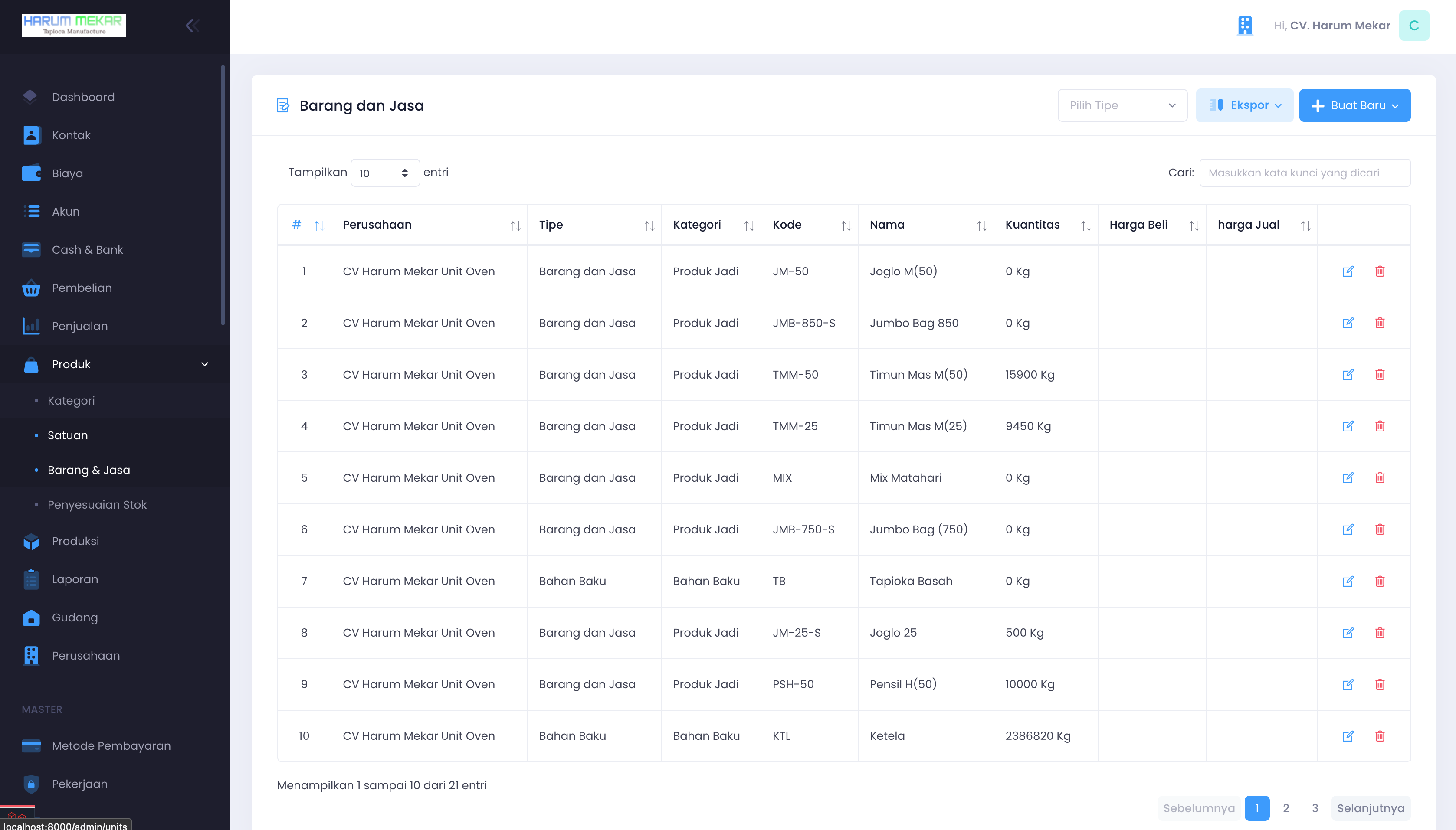Open the Ekspor dropdown button
This screenshot has height=830, width=1456.
[x=1244, y=105]
